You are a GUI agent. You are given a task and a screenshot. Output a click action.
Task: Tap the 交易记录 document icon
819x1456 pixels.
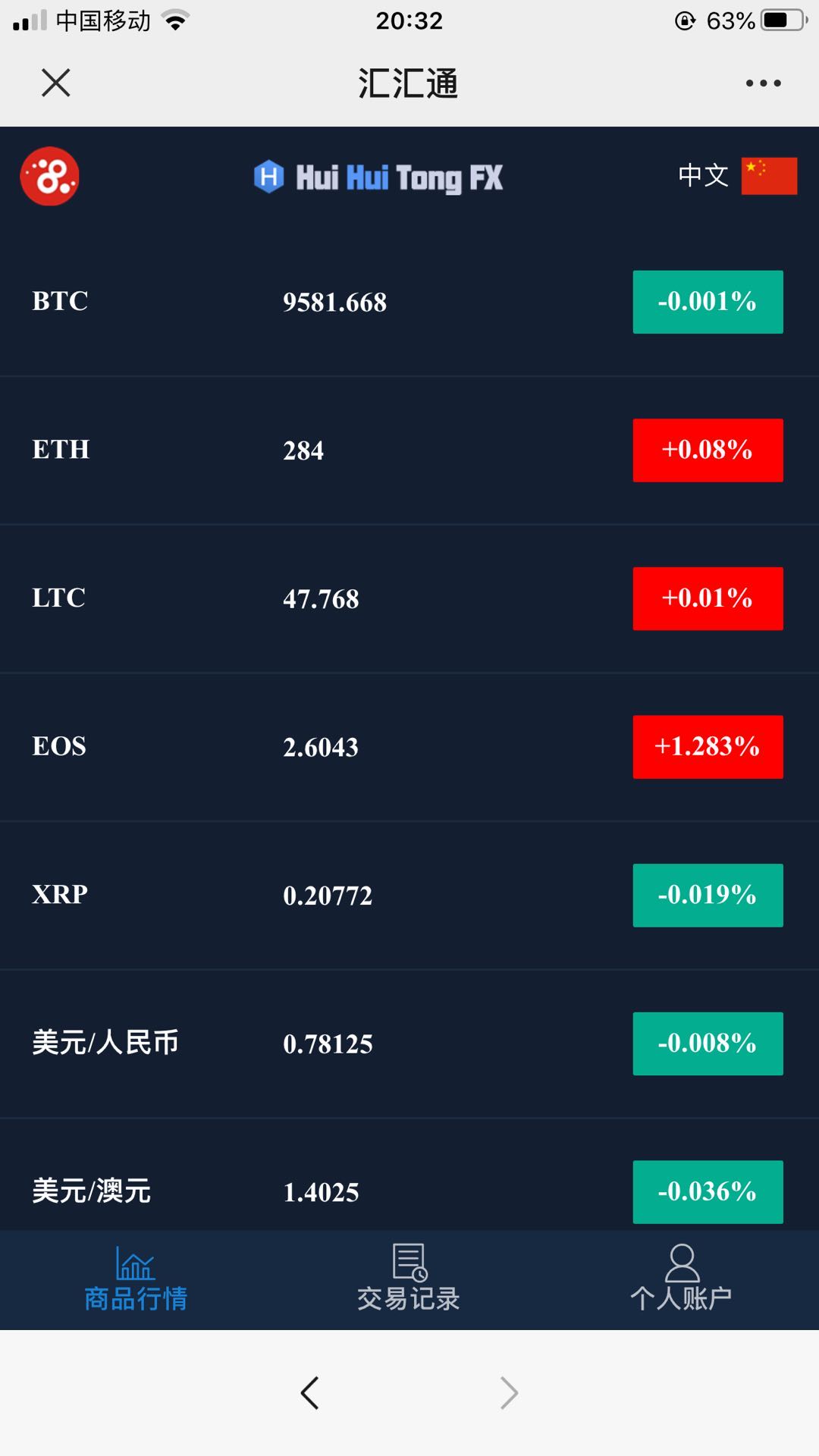(x=409, y=1263)
